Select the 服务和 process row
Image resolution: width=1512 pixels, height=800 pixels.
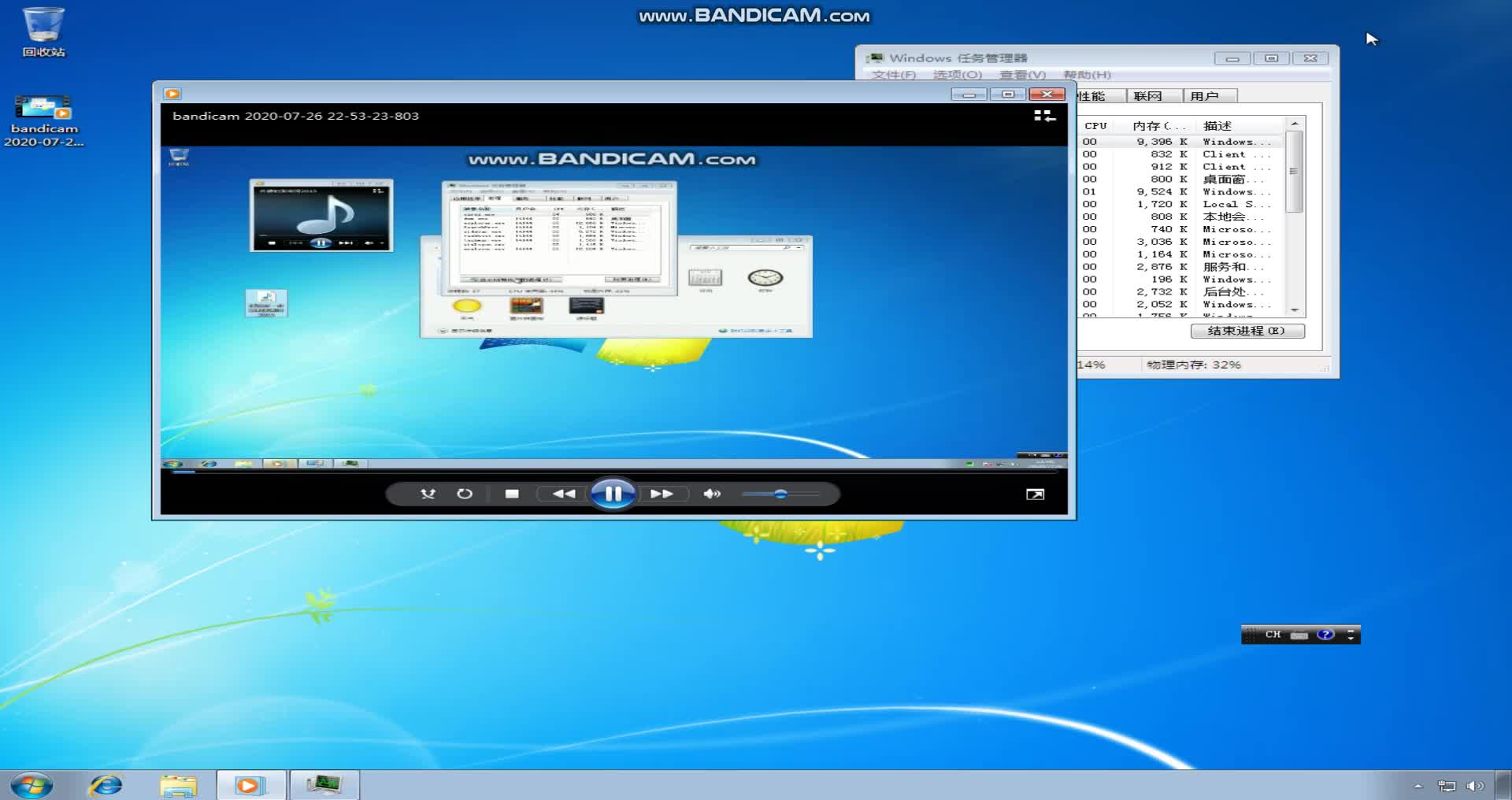[1181, 267]
